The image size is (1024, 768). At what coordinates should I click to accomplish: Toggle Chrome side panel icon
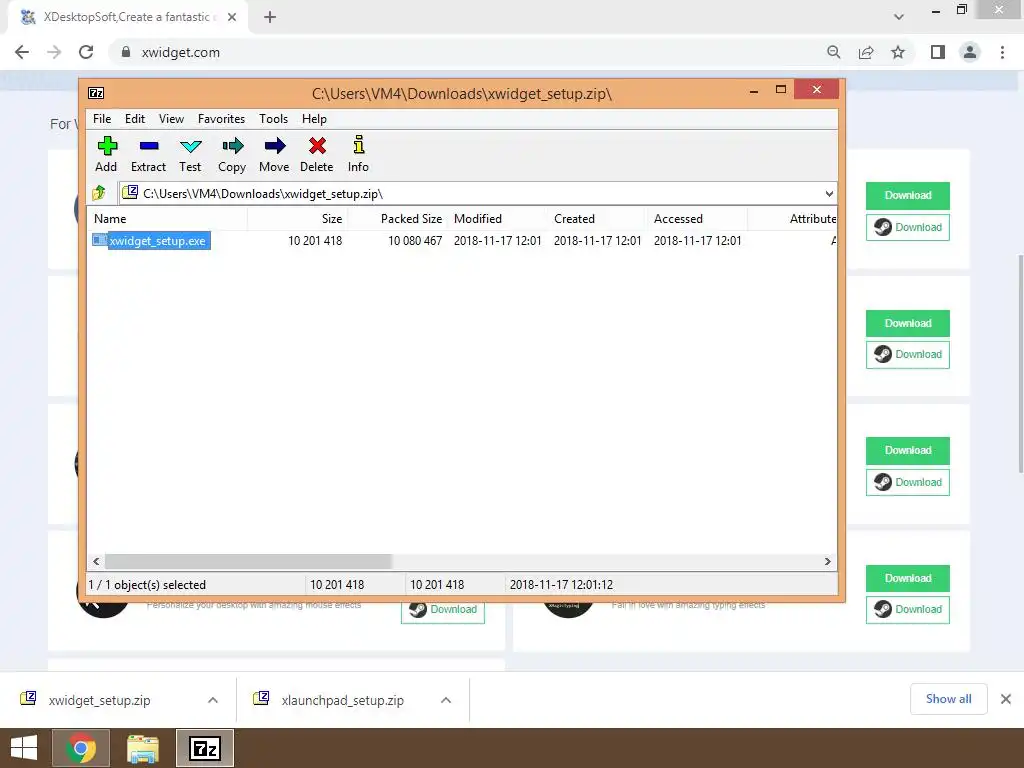pyautogui.click(x=938, y=52)
